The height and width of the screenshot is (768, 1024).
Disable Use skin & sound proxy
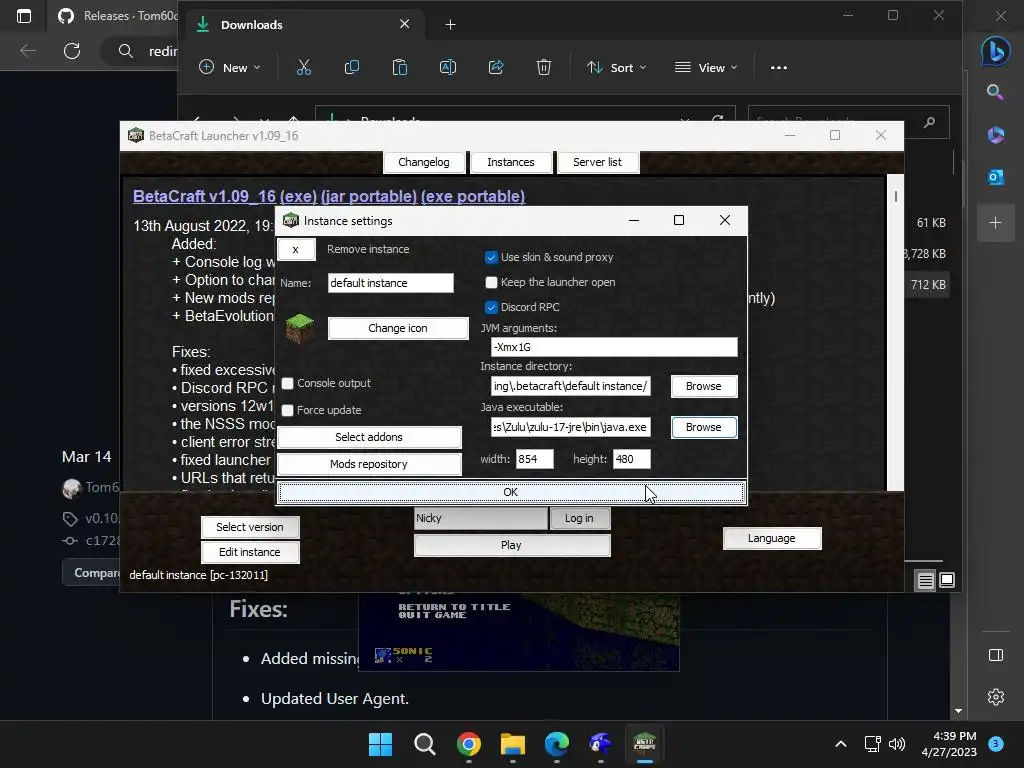[491, 257]
